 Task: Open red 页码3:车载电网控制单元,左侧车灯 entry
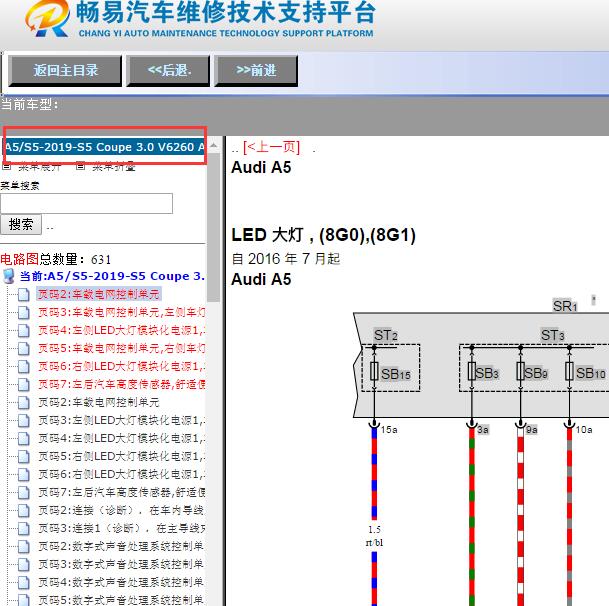(122, 312)
